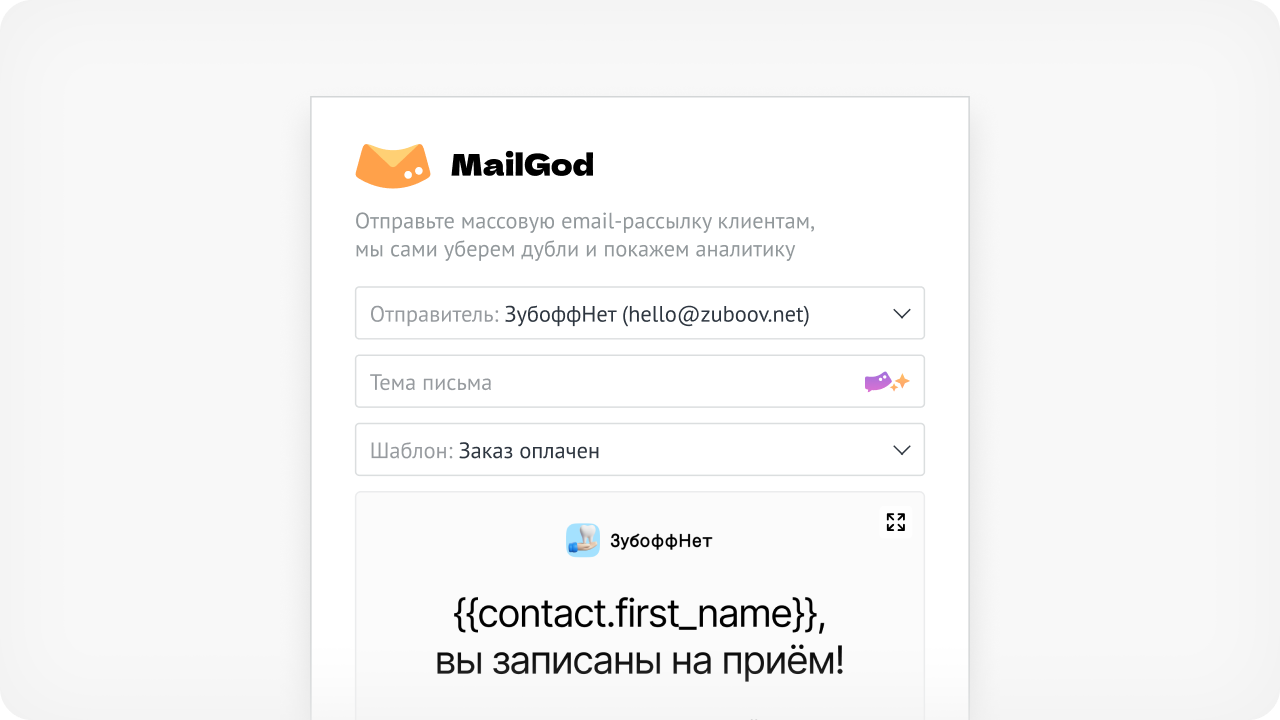Image resolution: width=1280 pixels, height=720 pixels.
Task: Click the Заказ оплачен template name
Action: click(529, 451)
